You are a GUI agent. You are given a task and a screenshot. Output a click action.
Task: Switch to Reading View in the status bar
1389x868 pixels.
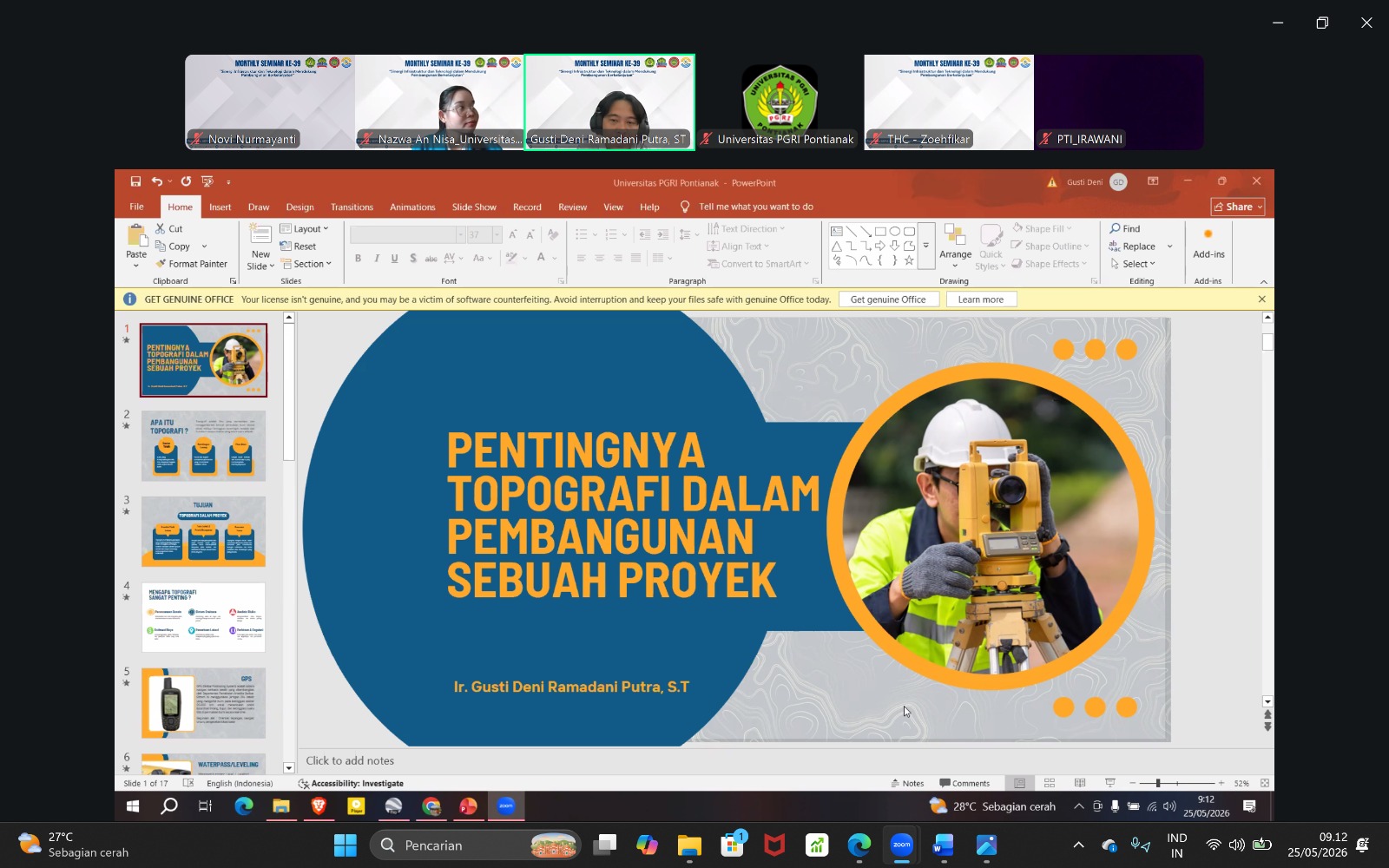tap(1080, 783)
